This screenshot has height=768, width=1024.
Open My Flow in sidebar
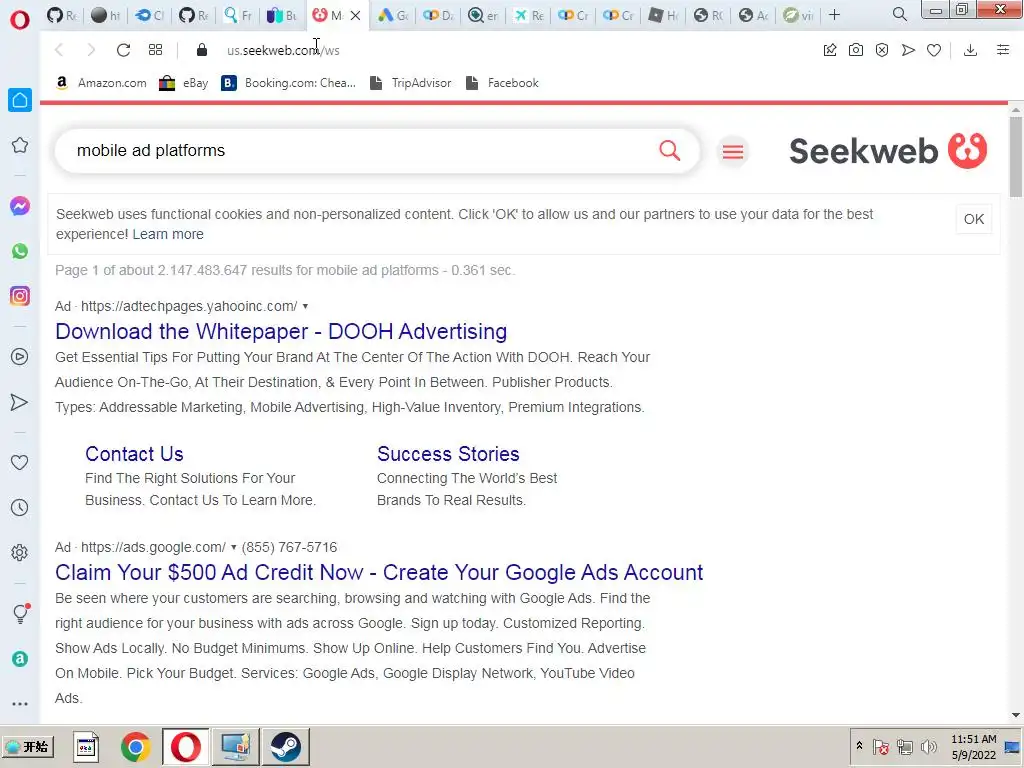(x=20, y=402)
